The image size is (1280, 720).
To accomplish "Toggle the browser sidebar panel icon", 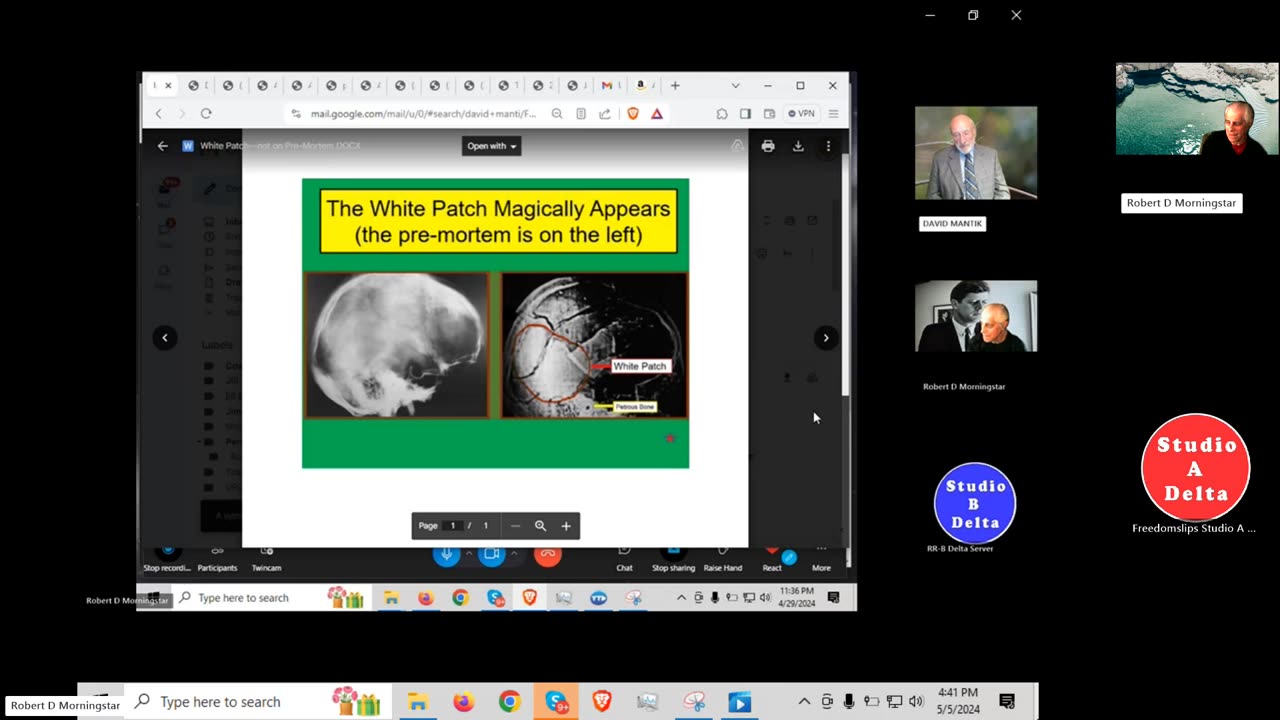I will coord(745,114).
